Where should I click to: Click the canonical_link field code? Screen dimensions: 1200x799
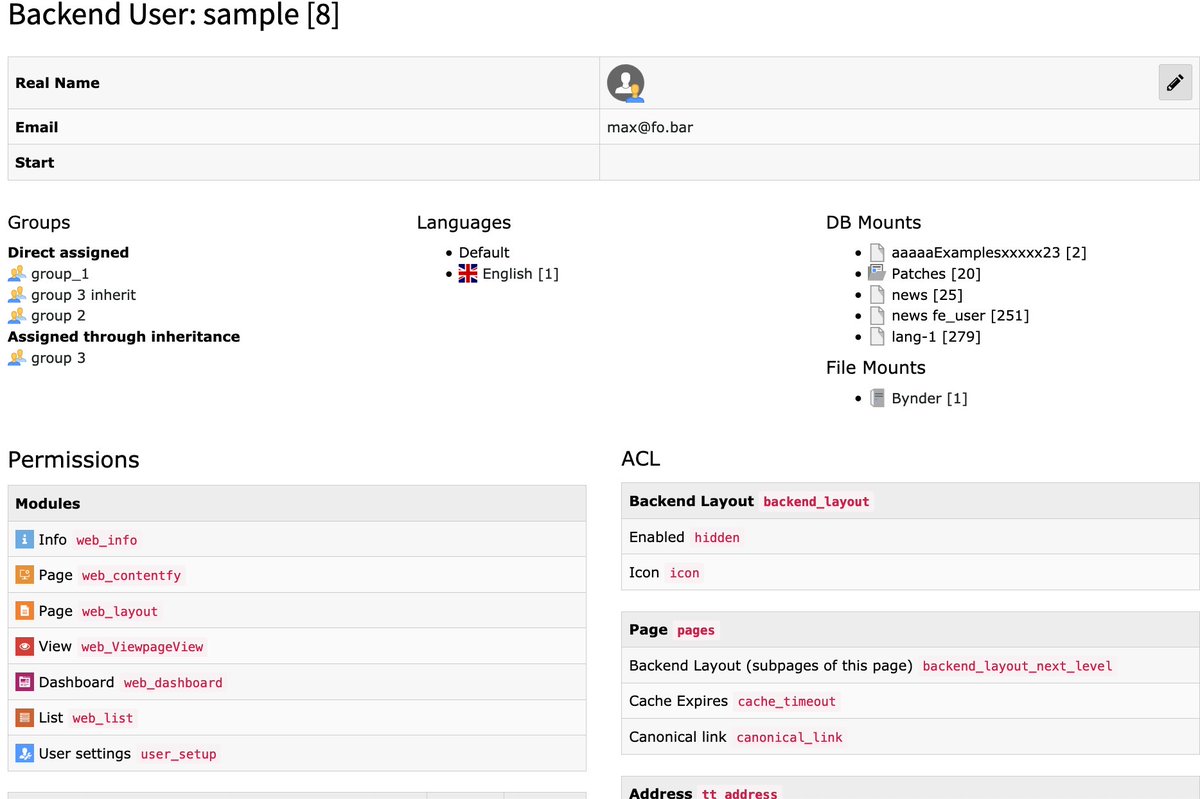[x=790, y=738]
